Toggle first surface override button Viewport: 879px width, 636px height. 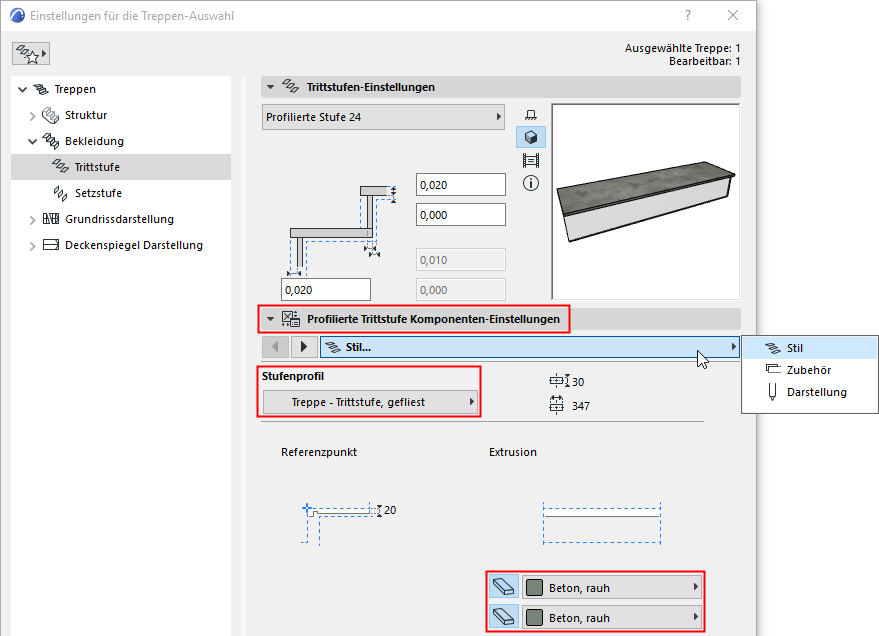pos(503,587)
